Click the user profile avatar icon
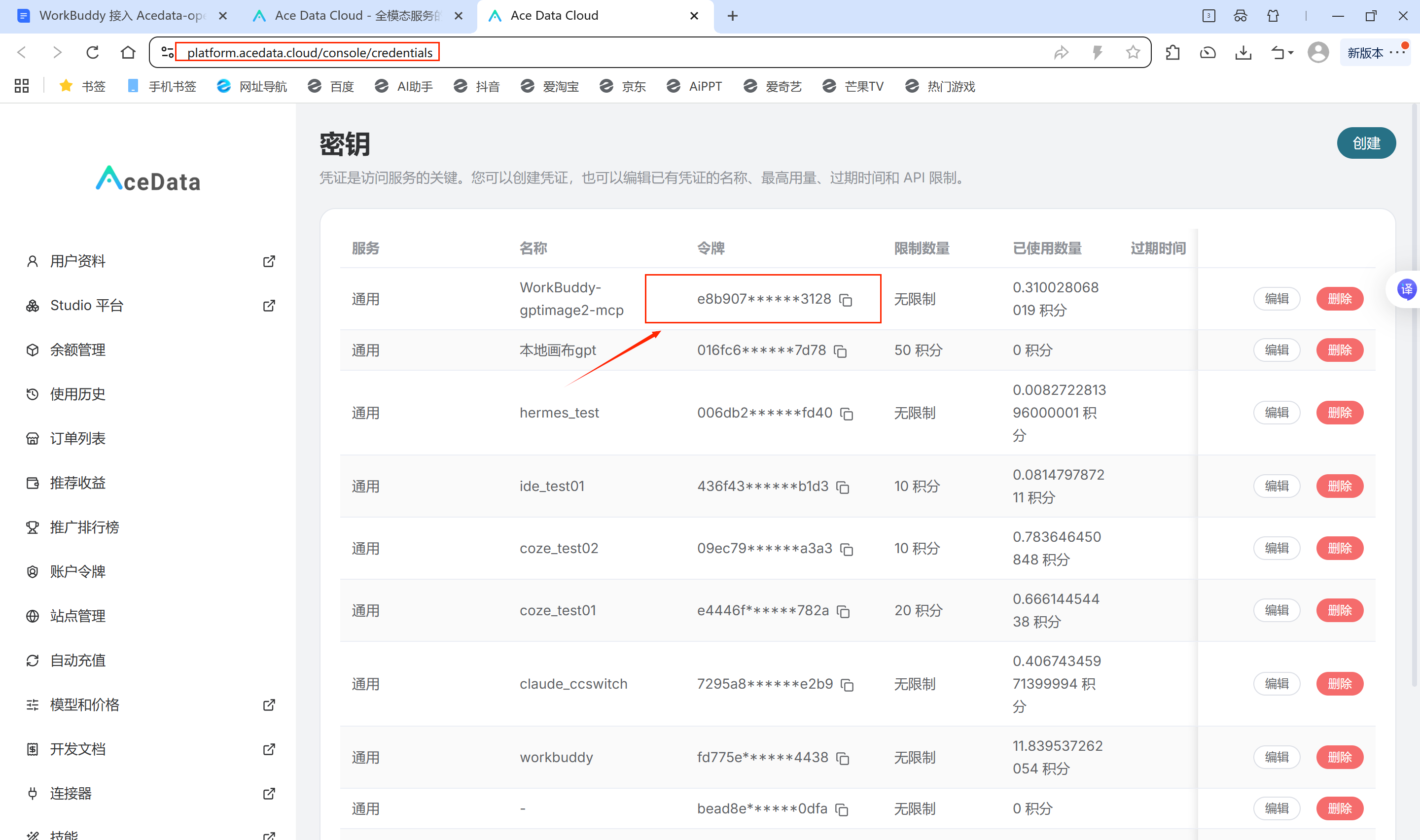 (1317, 53)
